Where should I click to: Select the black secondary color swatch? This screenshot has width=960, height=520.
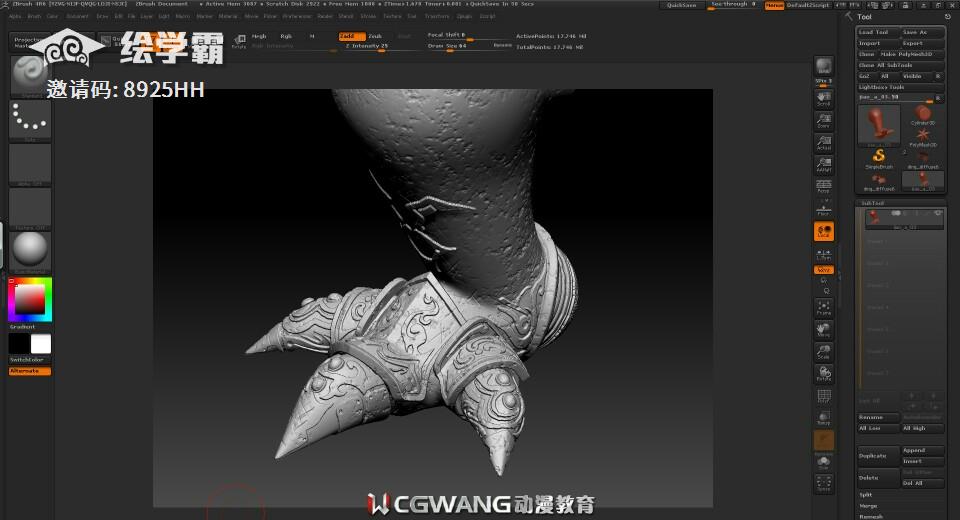[x=20, y=344]
